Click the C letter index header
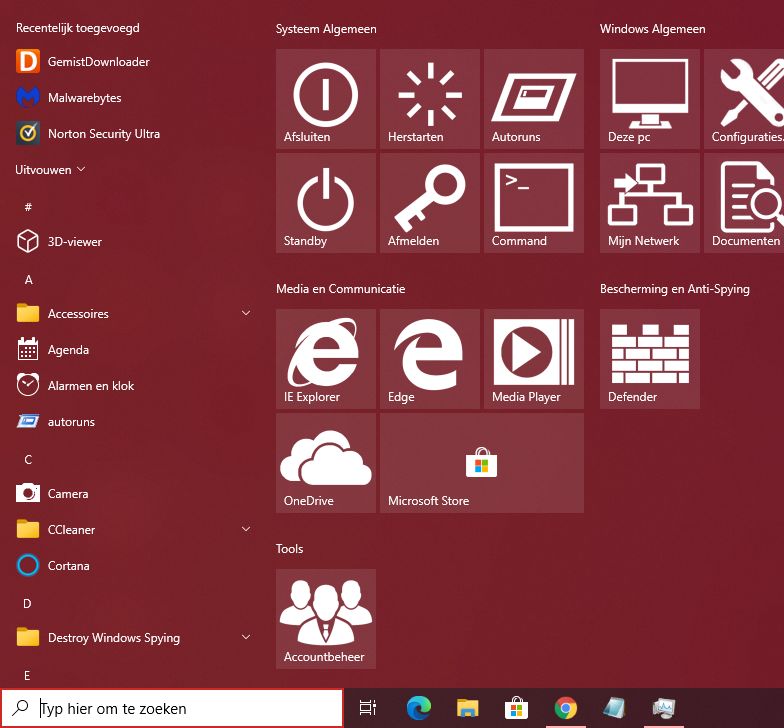This screenshot has width=784, height=728. [x=28, y=460]
